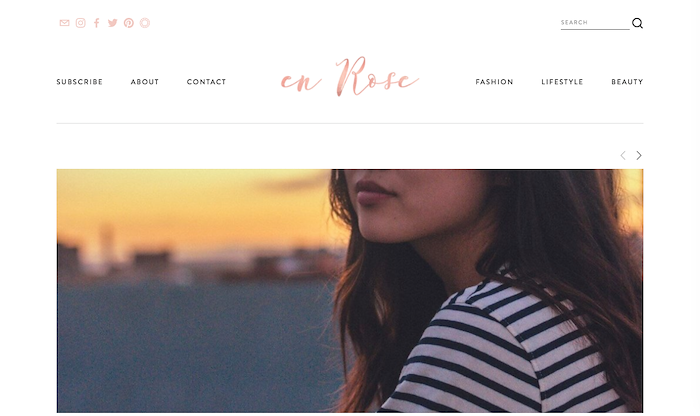Click the Twitter bird icon
Screen dimensions: 700x416
click(x=112, y=23)
